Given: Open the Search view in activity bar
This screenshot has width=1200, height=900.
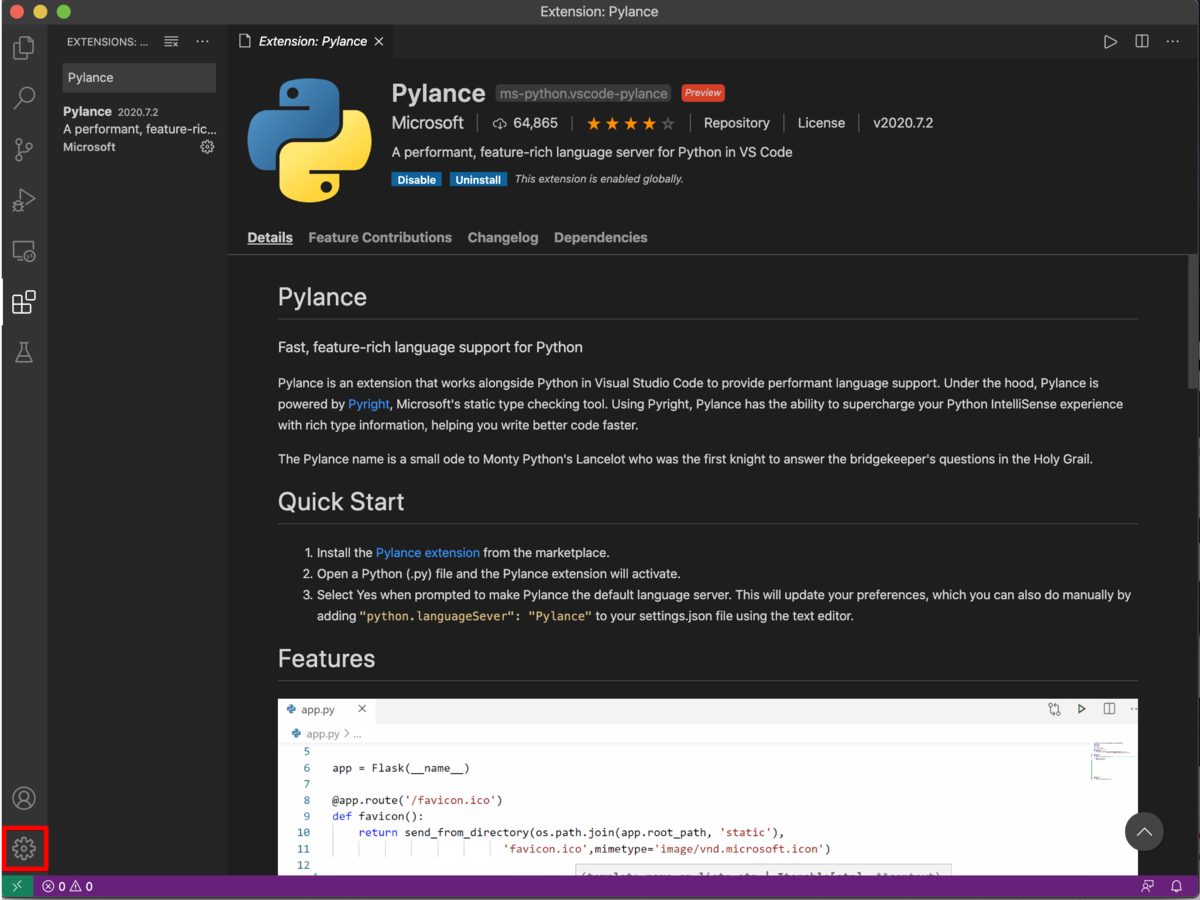Looking at the screenshot, I should tap(24, 98).
